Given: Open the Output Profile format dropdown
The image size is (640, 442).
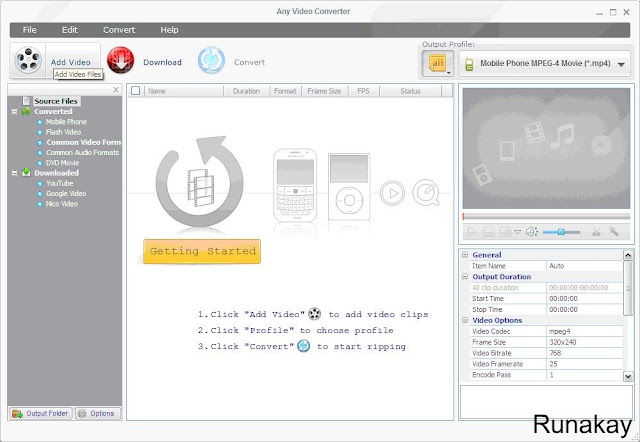Looking at the screenshot, I should (621, 64).
